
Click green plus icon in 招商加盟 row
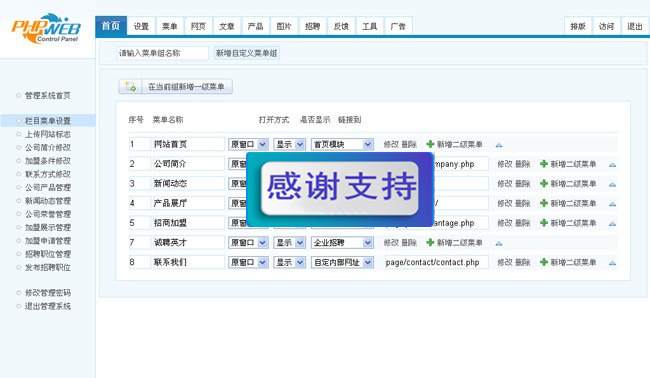point(544,223)
